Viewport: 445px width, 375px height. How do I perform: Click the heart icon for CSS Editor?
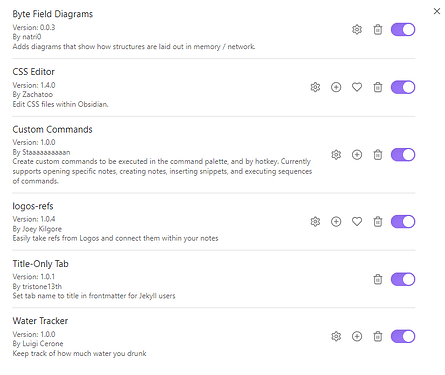click(357, 87)
